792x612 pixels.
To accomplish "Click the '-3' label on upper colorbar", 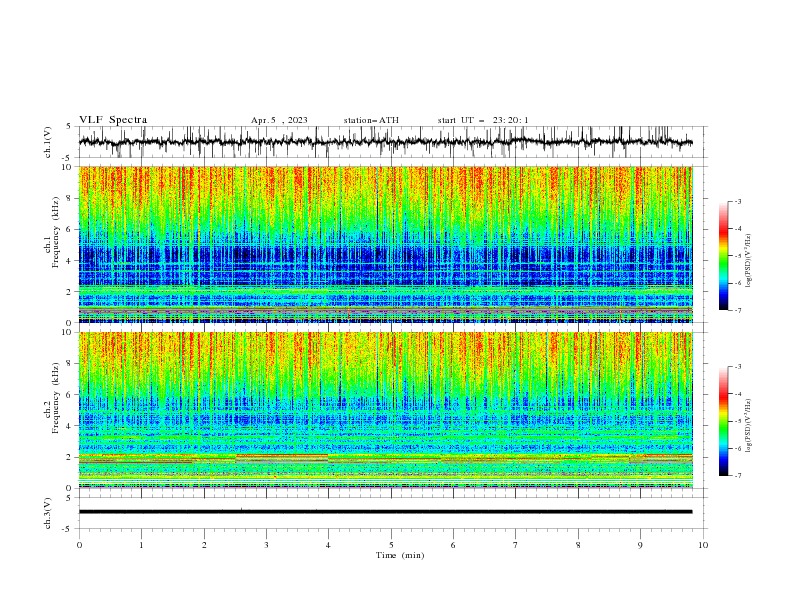I will (x=737, y=201).
